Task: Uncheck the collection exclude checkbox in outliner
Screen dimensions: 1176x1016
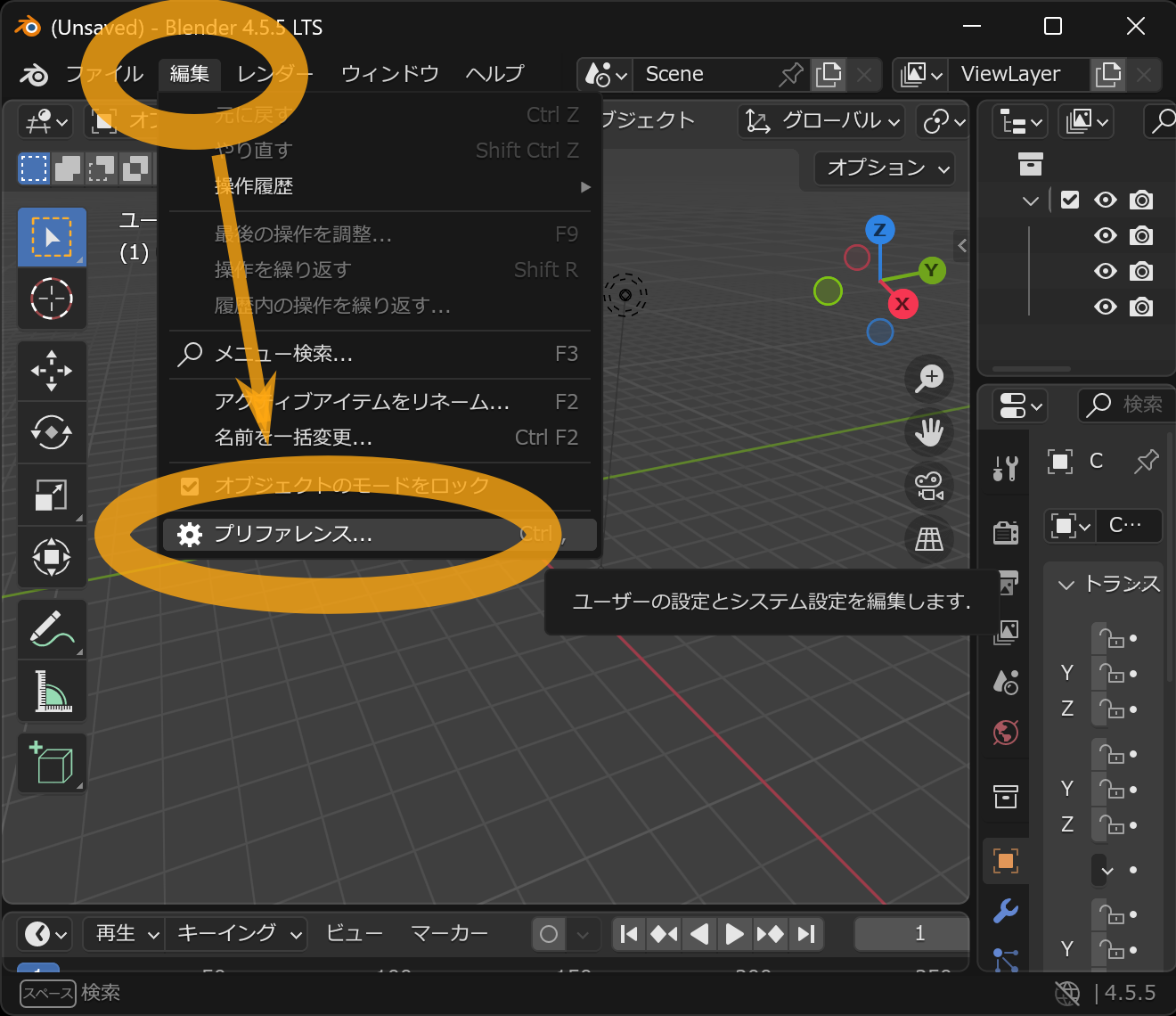Action: tap(1070, 201)
